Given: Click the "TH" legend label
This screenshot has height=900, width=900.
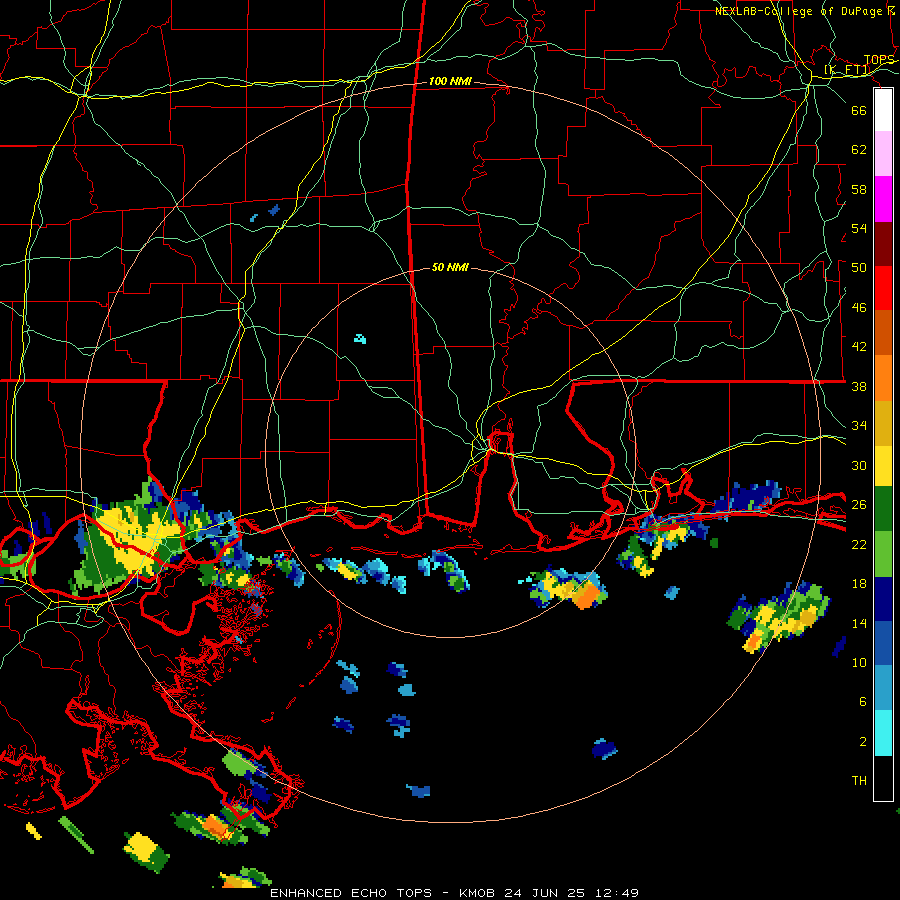Looking at the screenshot, I should coord(859,781).
